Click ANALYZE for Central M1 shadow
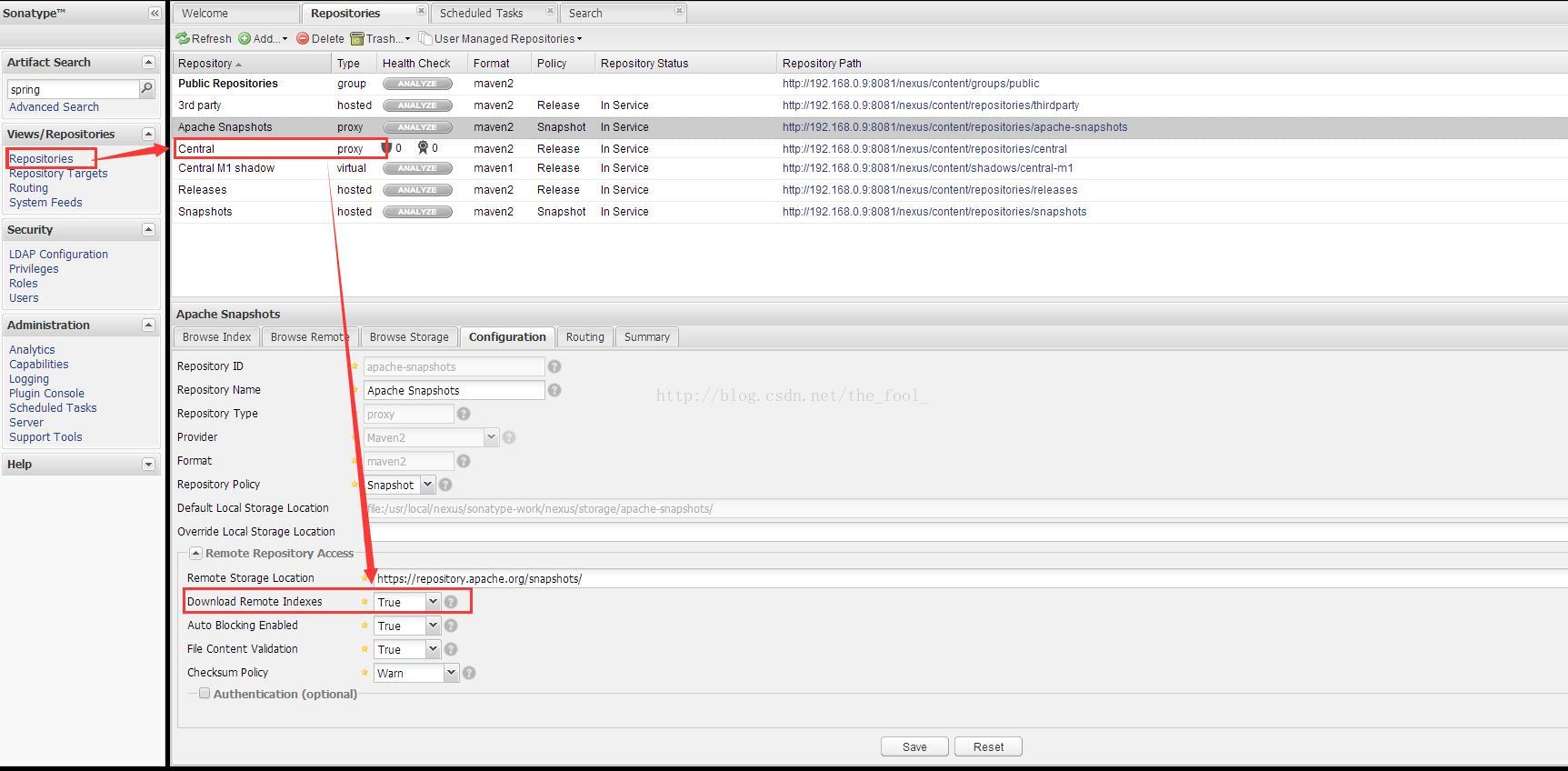 tap(417, 168)
